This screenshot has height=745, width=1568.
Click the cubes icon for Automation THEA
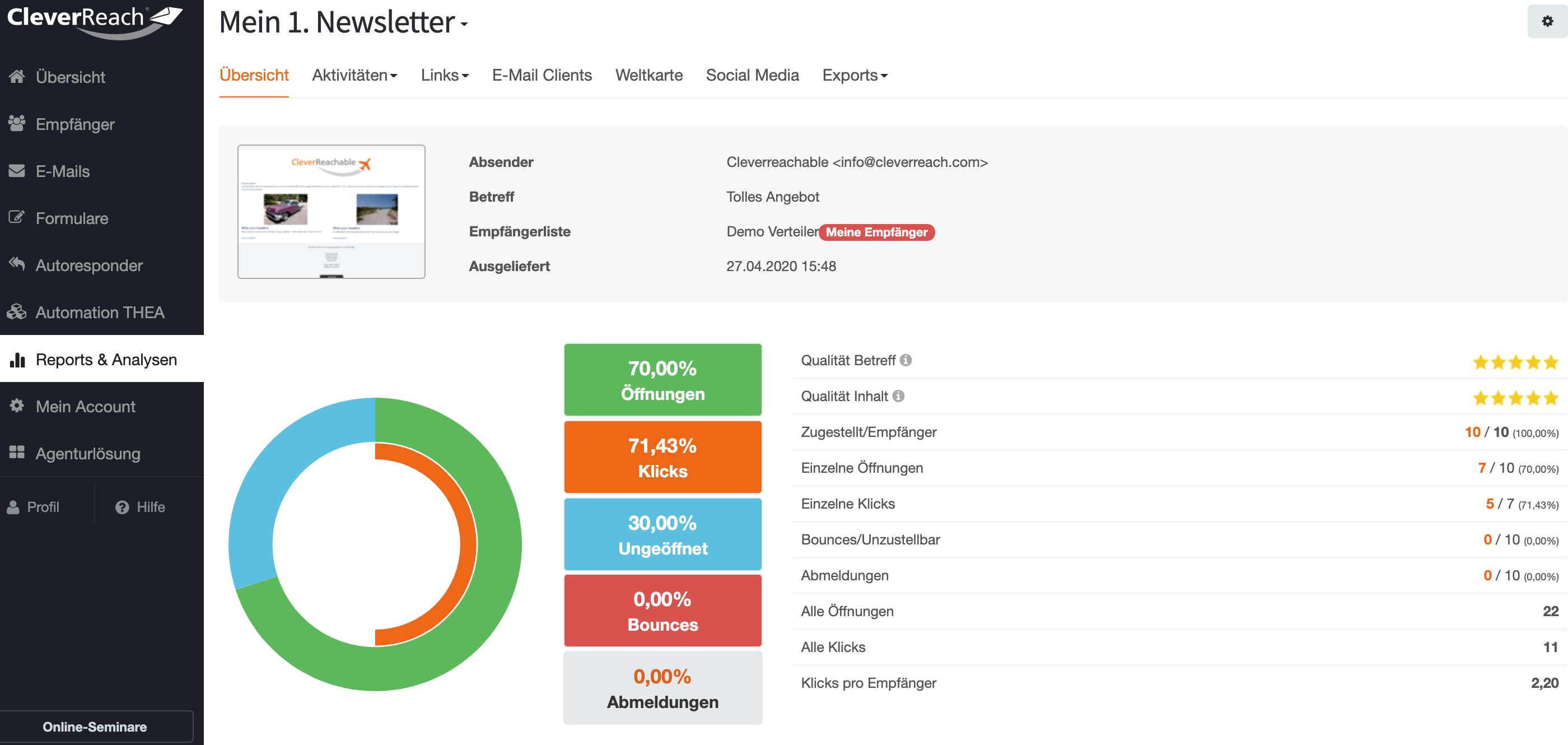click(x=17, y=311)
